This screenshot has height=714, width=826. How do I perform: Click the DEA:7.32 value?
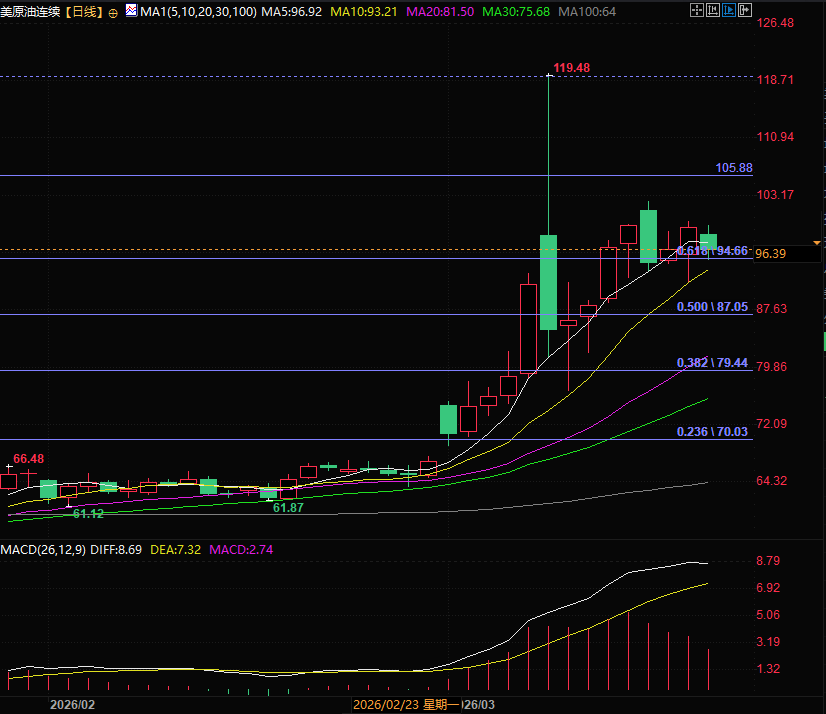point(175,550)
